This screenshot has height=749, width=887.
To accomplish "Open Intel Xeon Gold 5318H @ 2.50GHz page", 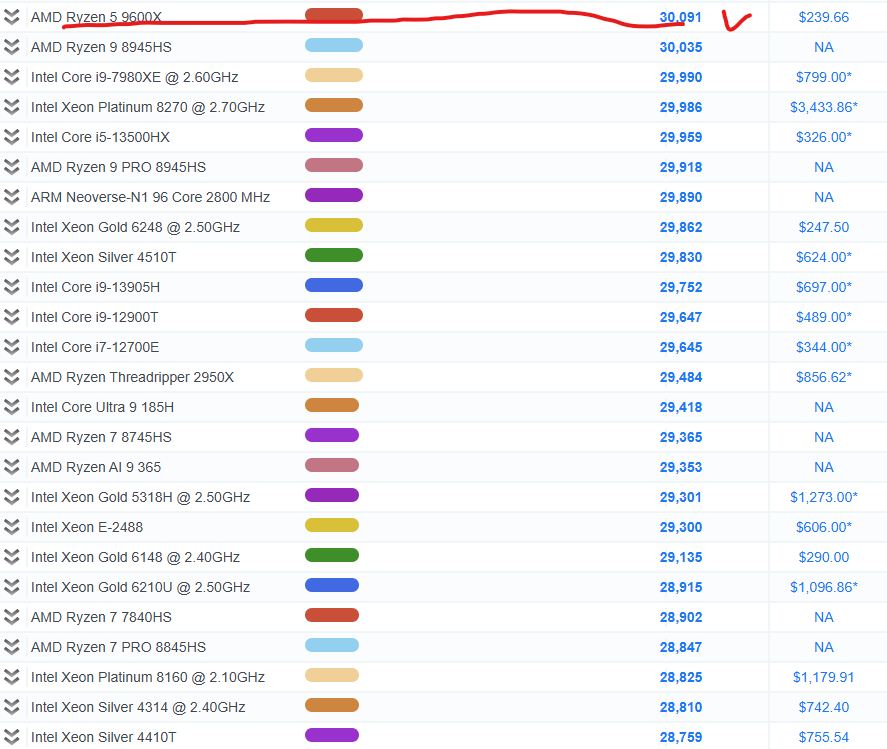I will [140, 497].
